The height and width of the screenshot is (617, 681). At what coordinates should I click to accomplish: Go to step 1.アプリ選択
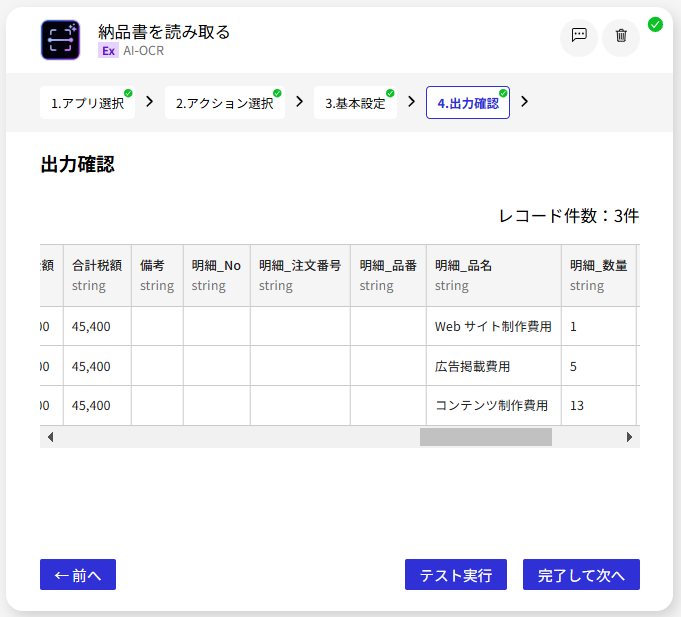[87, 103]
